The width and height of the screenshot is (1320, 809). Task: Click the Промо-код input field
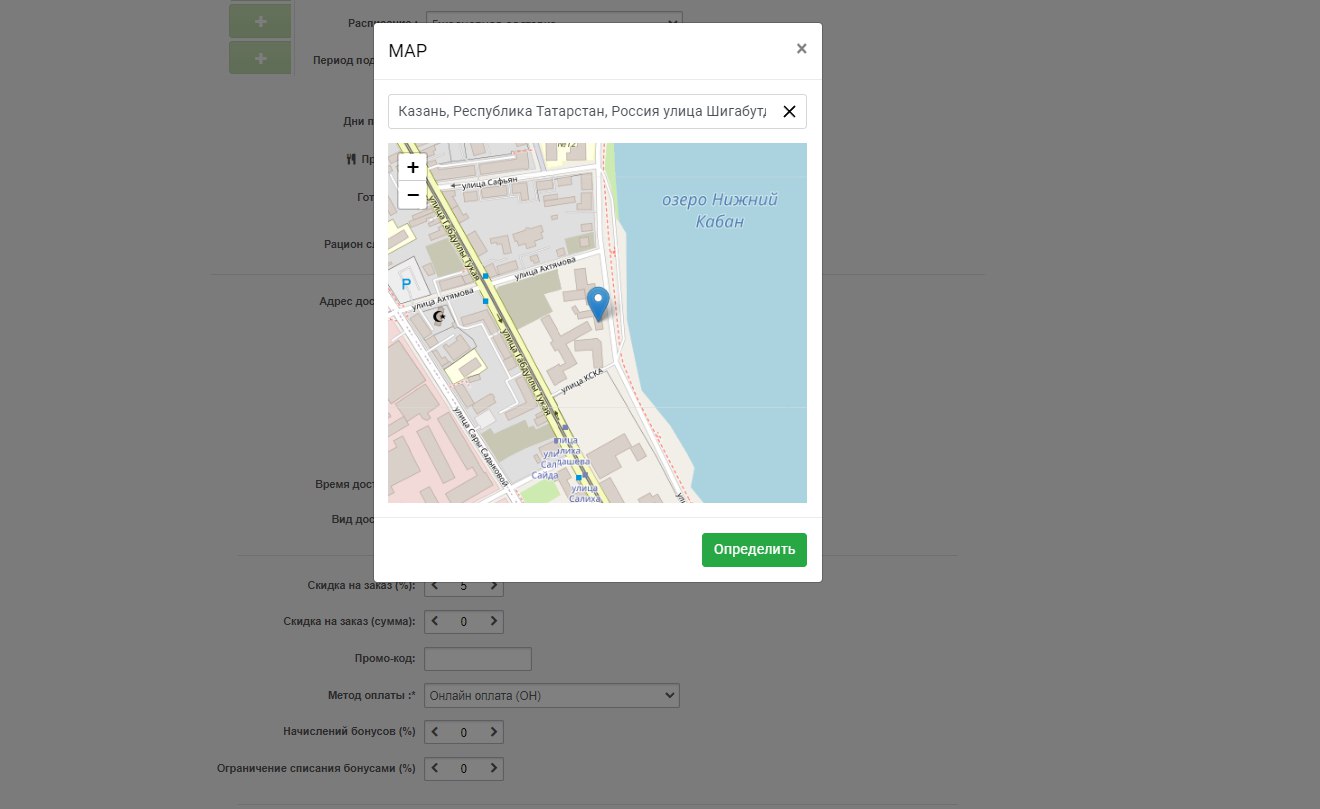(x=478, y=659)
